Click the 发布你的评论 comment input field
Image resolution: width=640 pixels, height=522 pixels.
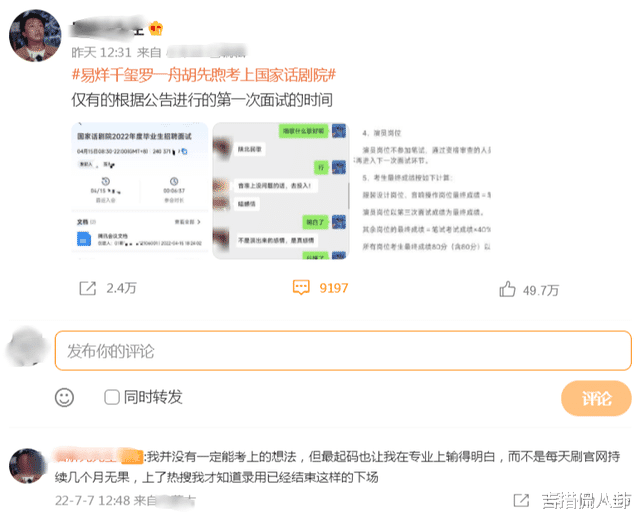tap(343, 351)
